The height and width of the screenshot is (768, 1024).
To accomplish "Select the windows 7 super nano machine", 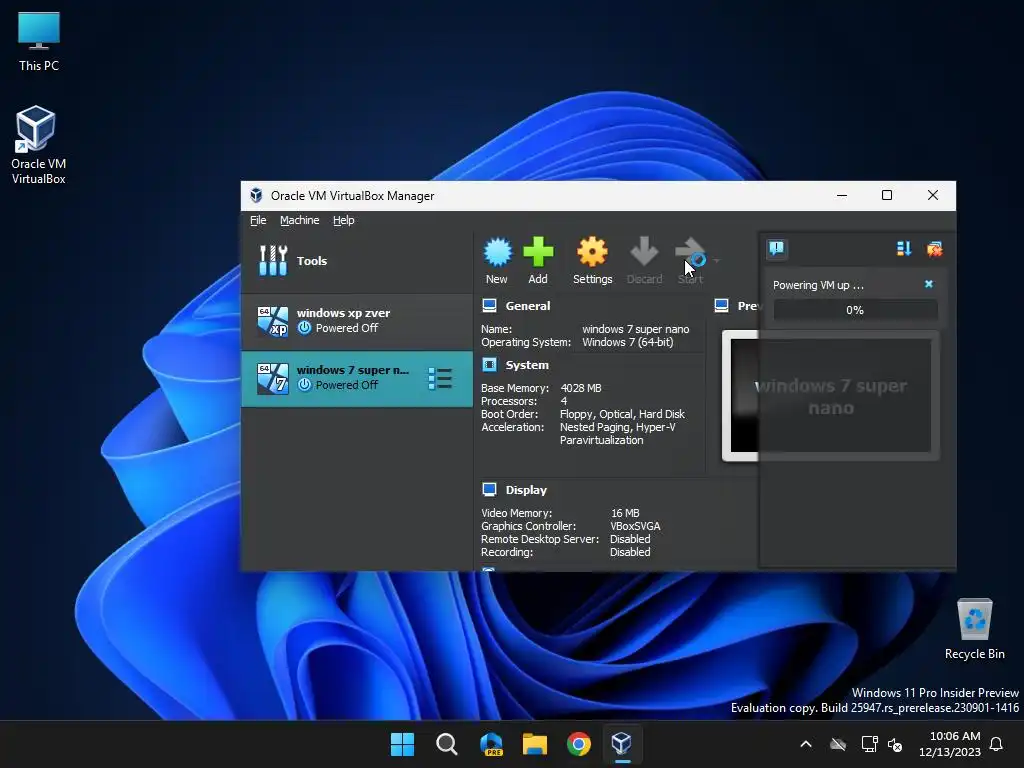I will click(357, 379).
